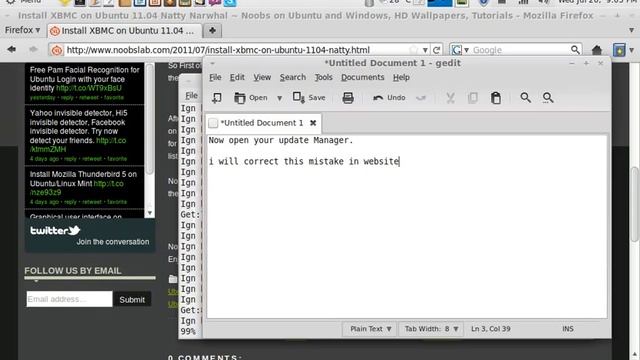The height and width of the screenshot is (360, 640).
Task: Open the Tab Width dropdown
Action: coord(431,329)
